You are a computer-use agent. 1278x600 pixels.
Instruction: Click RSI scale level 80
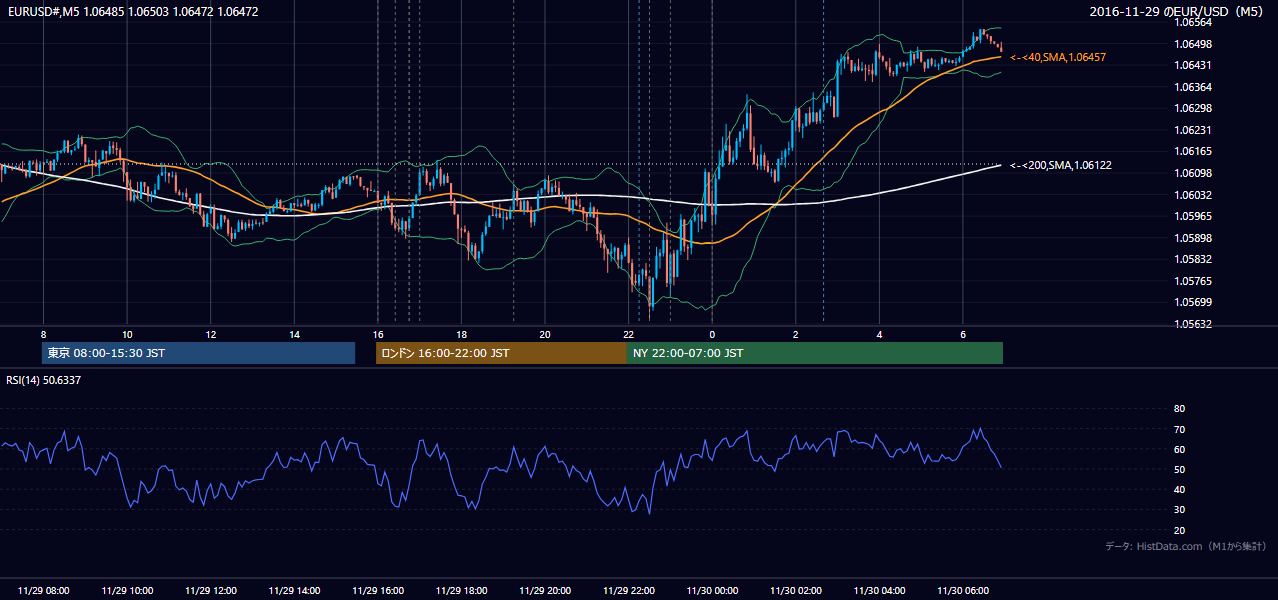click(x=1179, y=409)
